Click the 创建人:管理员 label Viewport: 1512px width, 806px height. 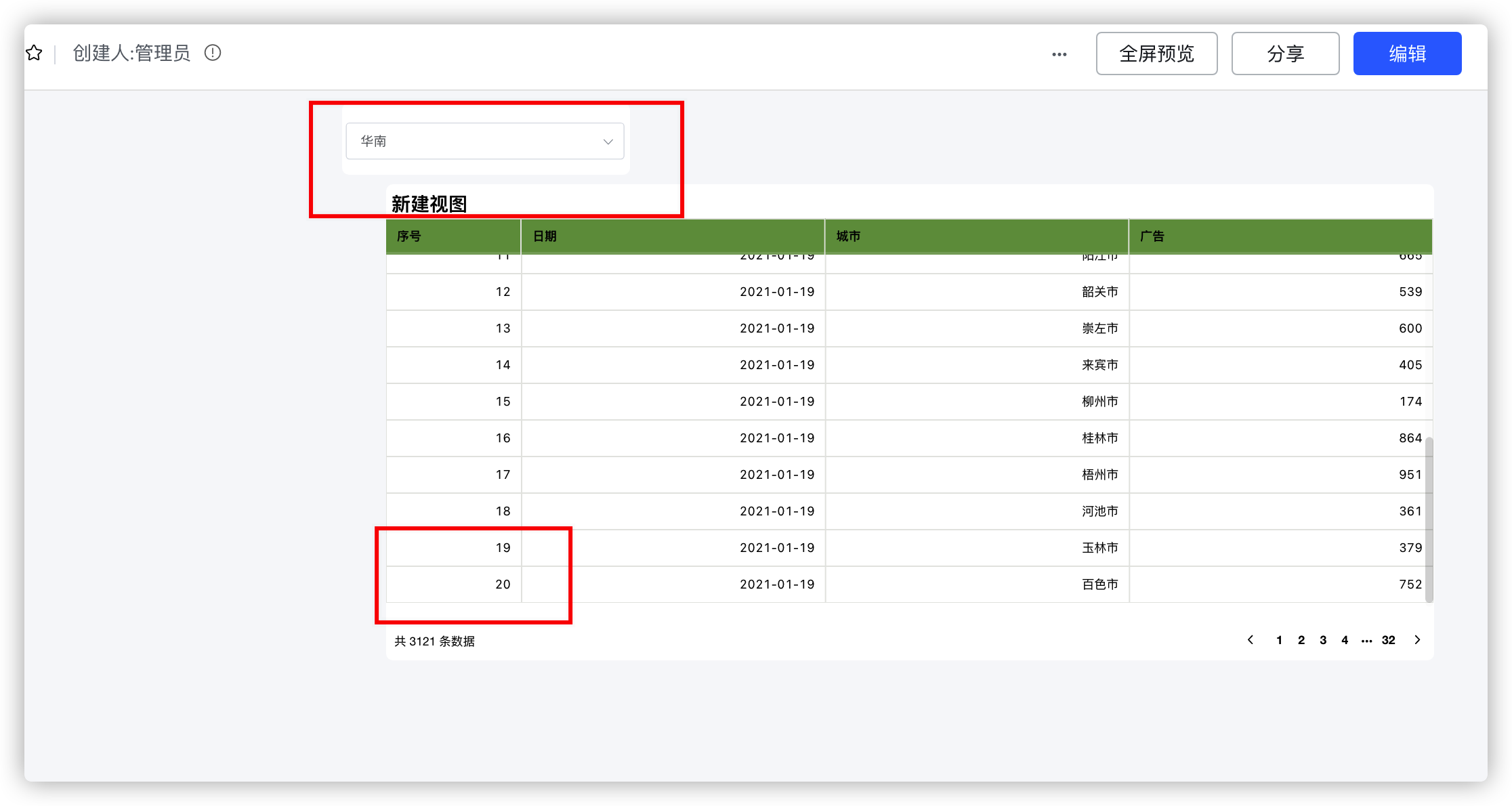131,53
